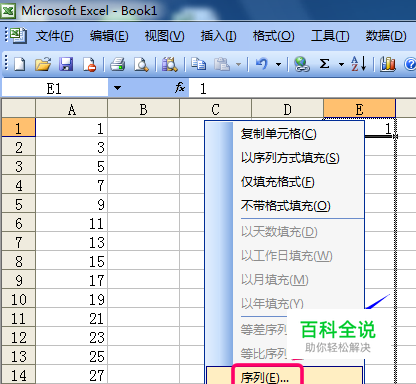The height and width of the screenshot is (384, 416).
Task: Print with the printer icon
Action: pyautogui.click(x=117, y=64)
